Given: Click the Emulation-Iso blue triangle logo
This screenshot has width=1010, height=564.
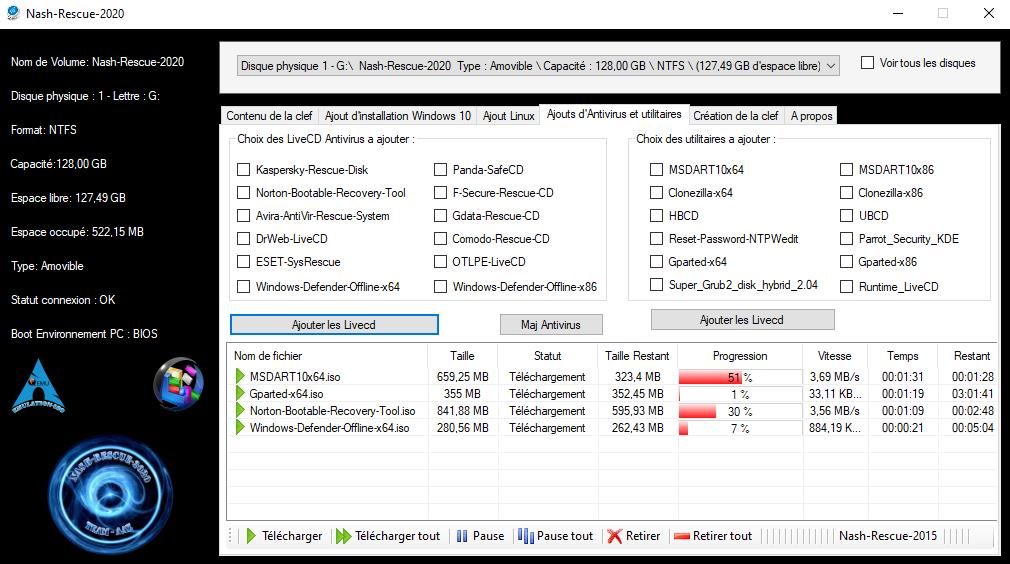Looking at the screenshot, I should coord(38,386).
